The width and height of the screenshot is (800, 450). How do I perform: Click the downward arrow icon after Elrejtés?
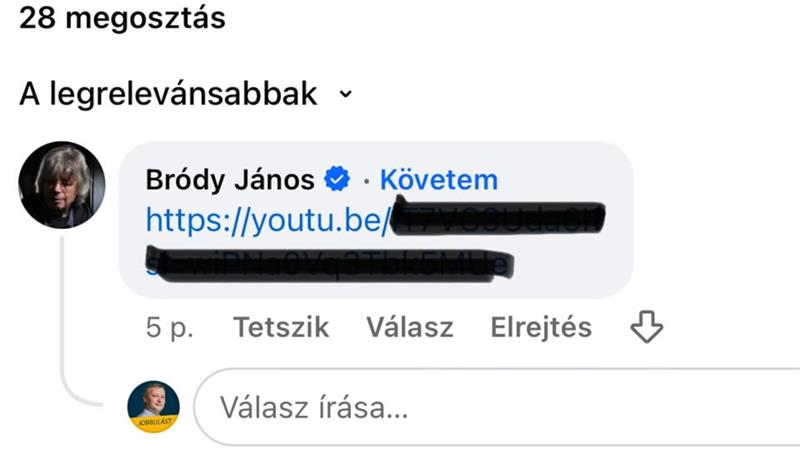(x=646, y=327)
